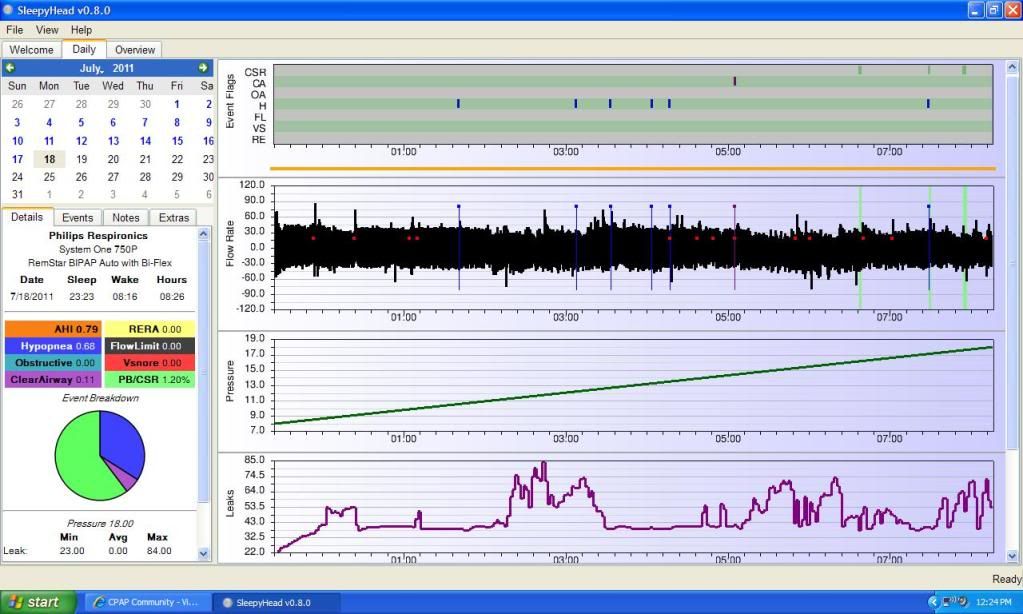Screen dimensions: 1023x614
Task: Open the Notes tab
Action: 126,217
